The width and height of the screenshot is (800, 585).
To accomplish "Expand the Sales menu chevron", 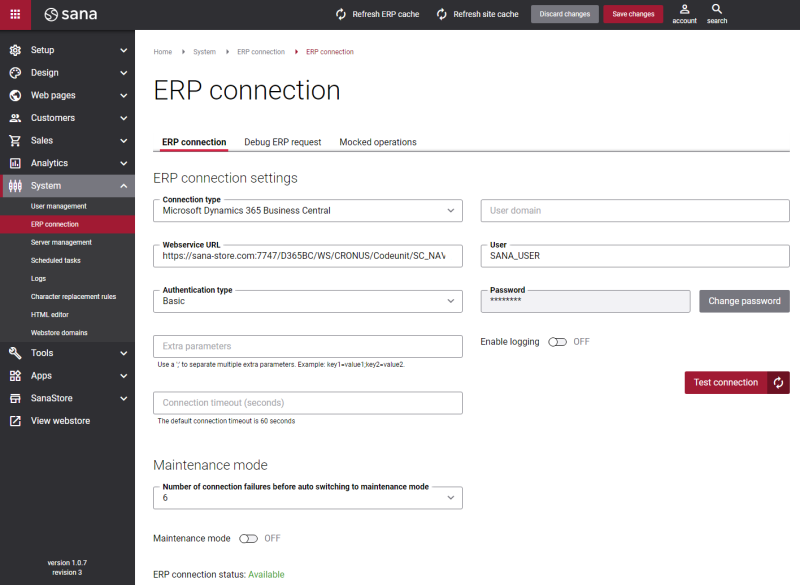I will pos(123,141).
